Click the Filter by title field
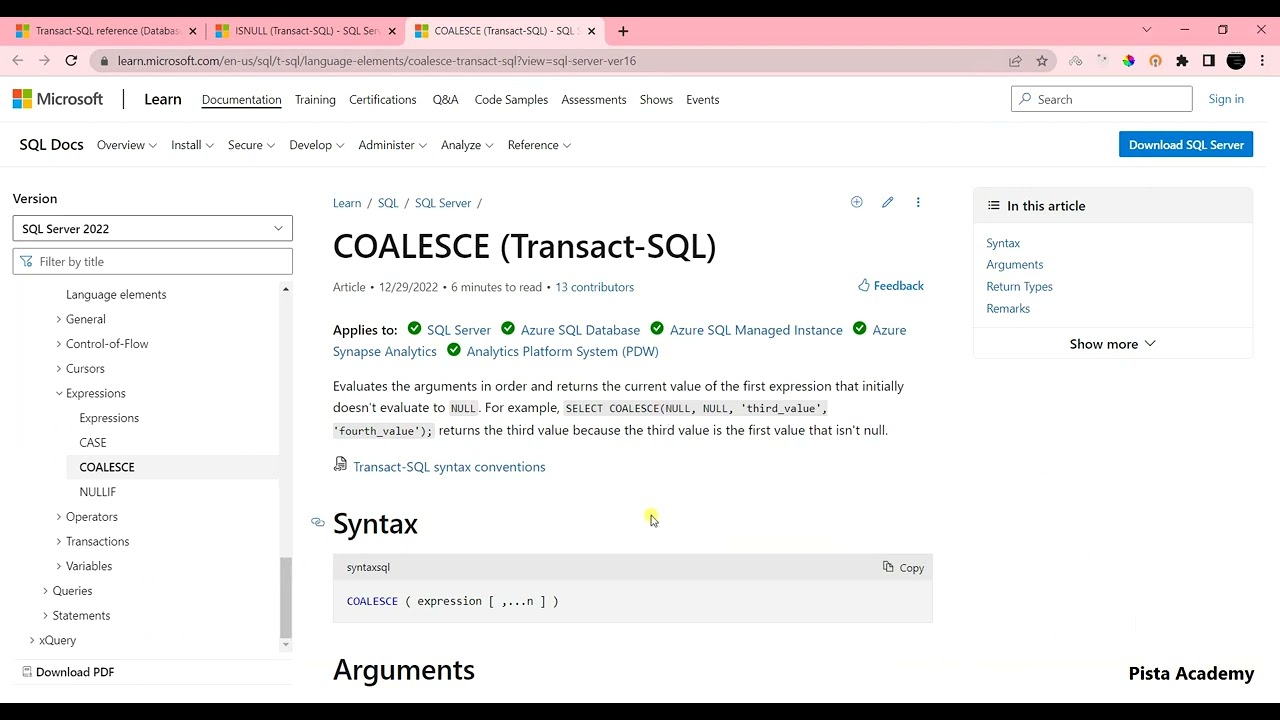Screen dimensions: 1280x720 tap(153, 262)
